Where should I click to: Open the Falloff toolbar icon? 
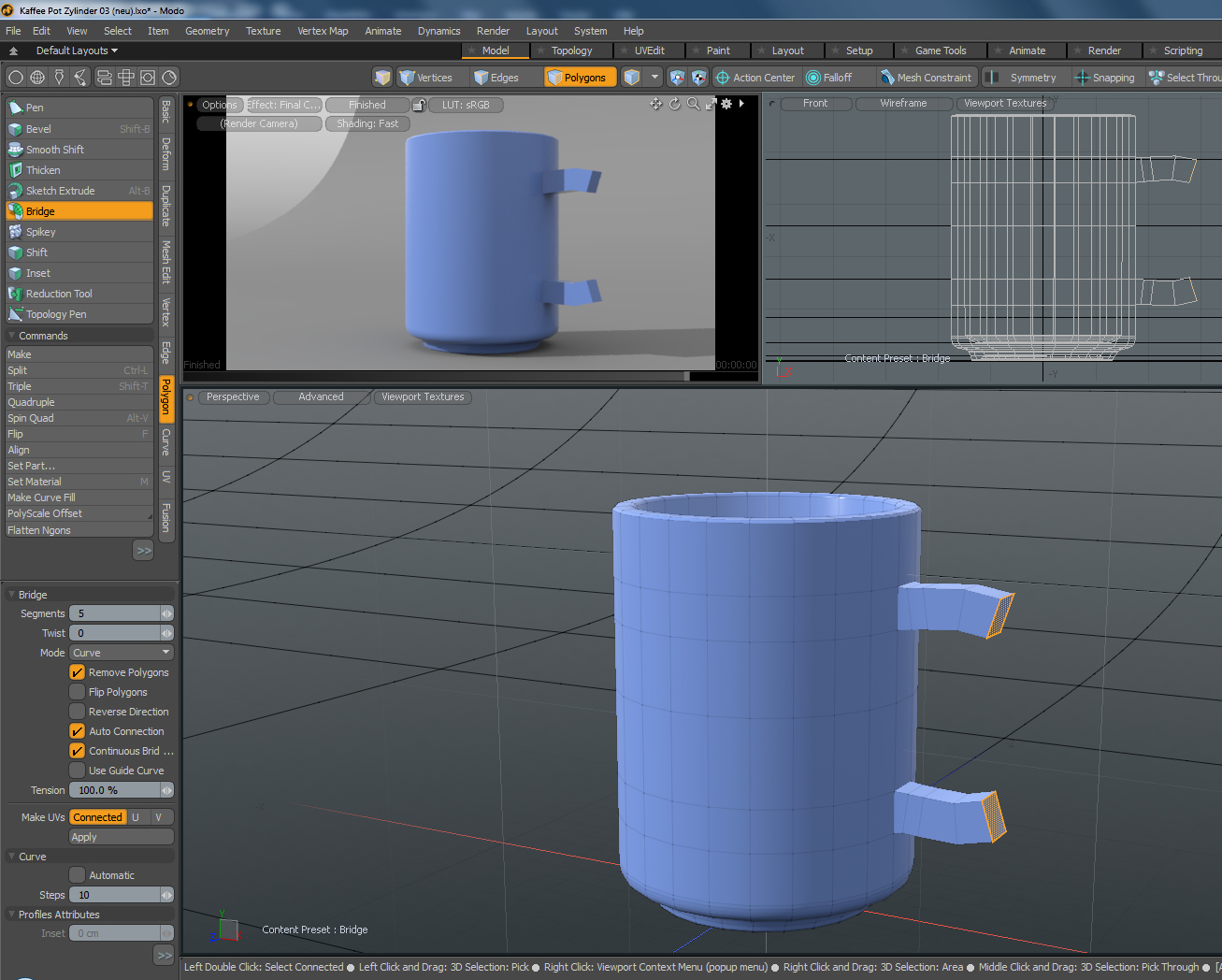pyautogui.click(x=813, y=78)
